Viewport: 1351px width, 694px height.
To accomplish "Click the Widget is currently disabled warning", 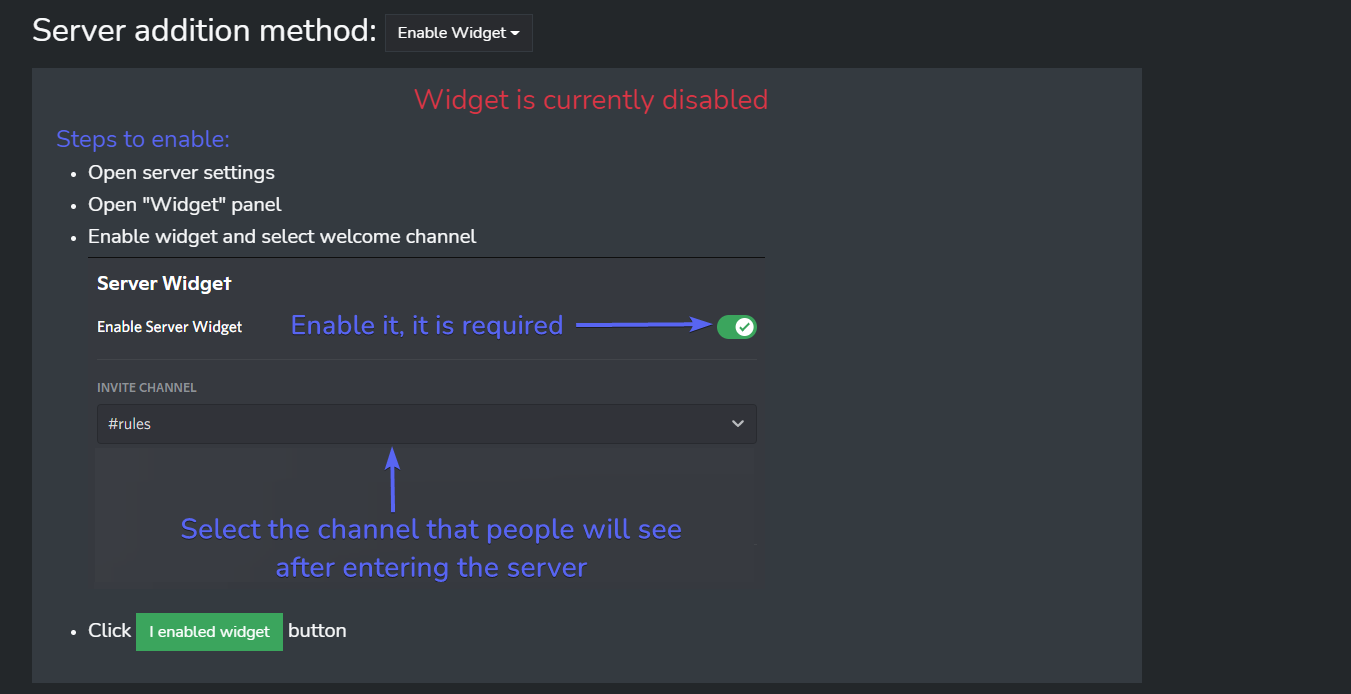I will pyautogui.click(x=590, y=99).
